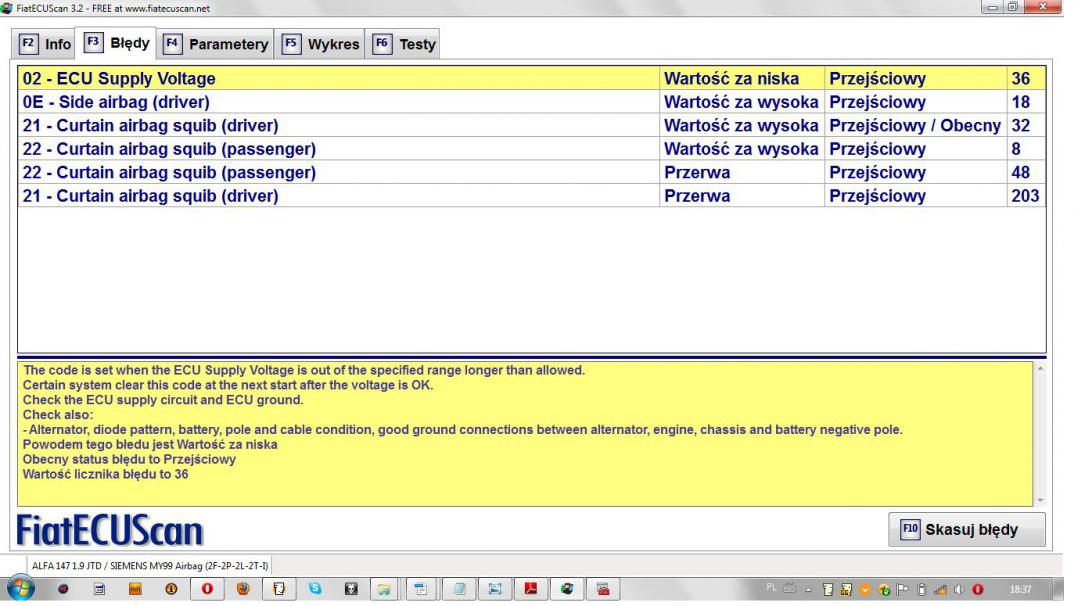The width and height of the screenshot is (1074, 606).
Task: Open the Adobe PDF reader taskbar icon
Action: [531, 589]
